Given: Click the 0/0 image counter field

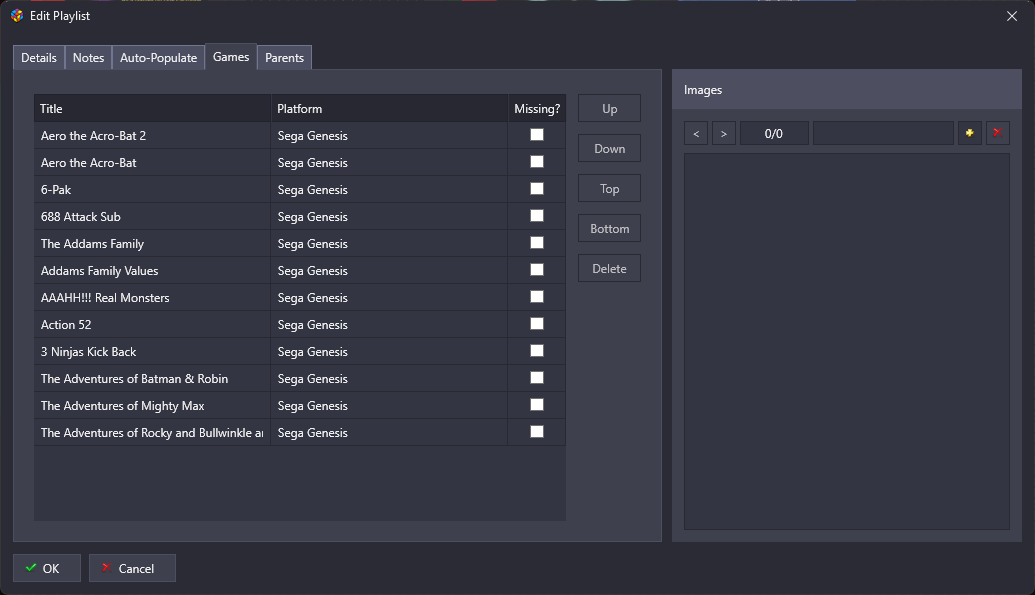Looking at the screenshot, I should [774, 133].
